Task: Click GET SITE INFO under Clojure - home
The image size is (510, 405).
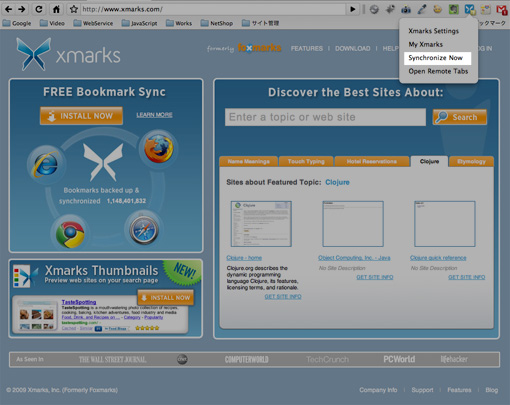Action: pos(283,296)
